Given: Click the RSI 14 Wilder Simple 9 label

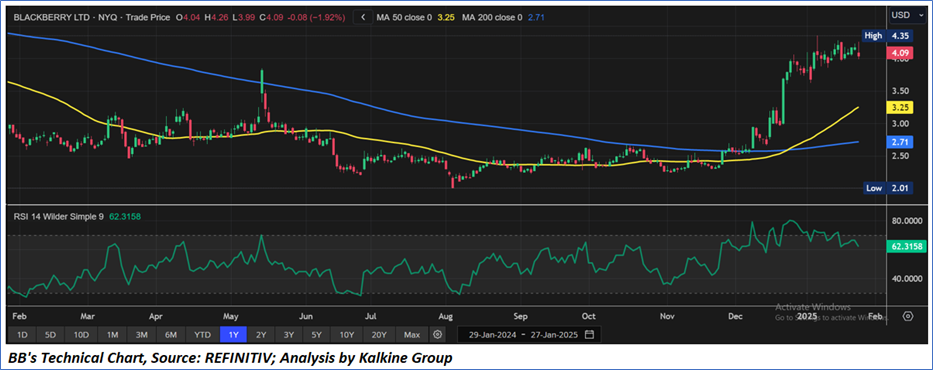Looking at the screenshot, I should (x=59, y=217).
